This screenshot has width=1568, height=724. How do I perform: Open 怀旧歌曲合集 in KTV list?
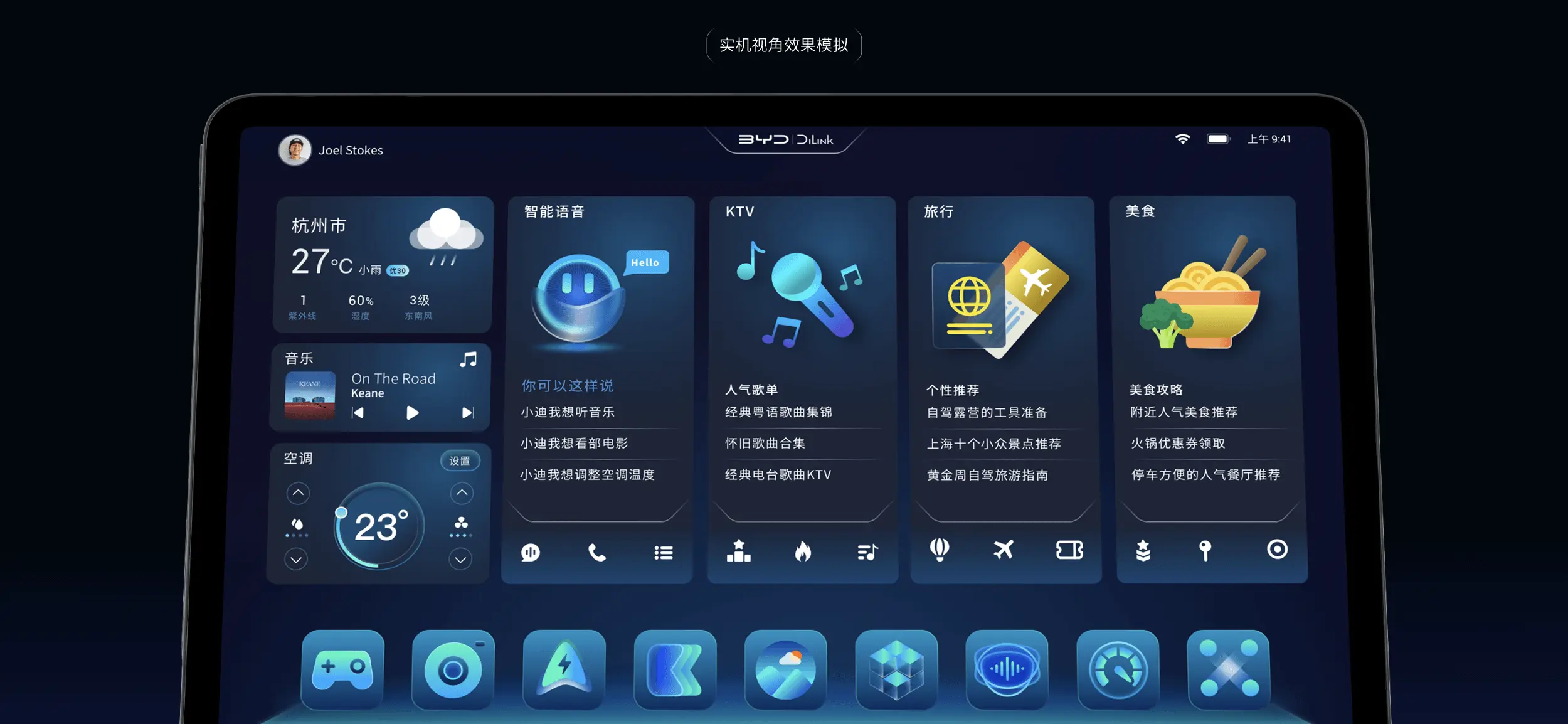point(765,444)
